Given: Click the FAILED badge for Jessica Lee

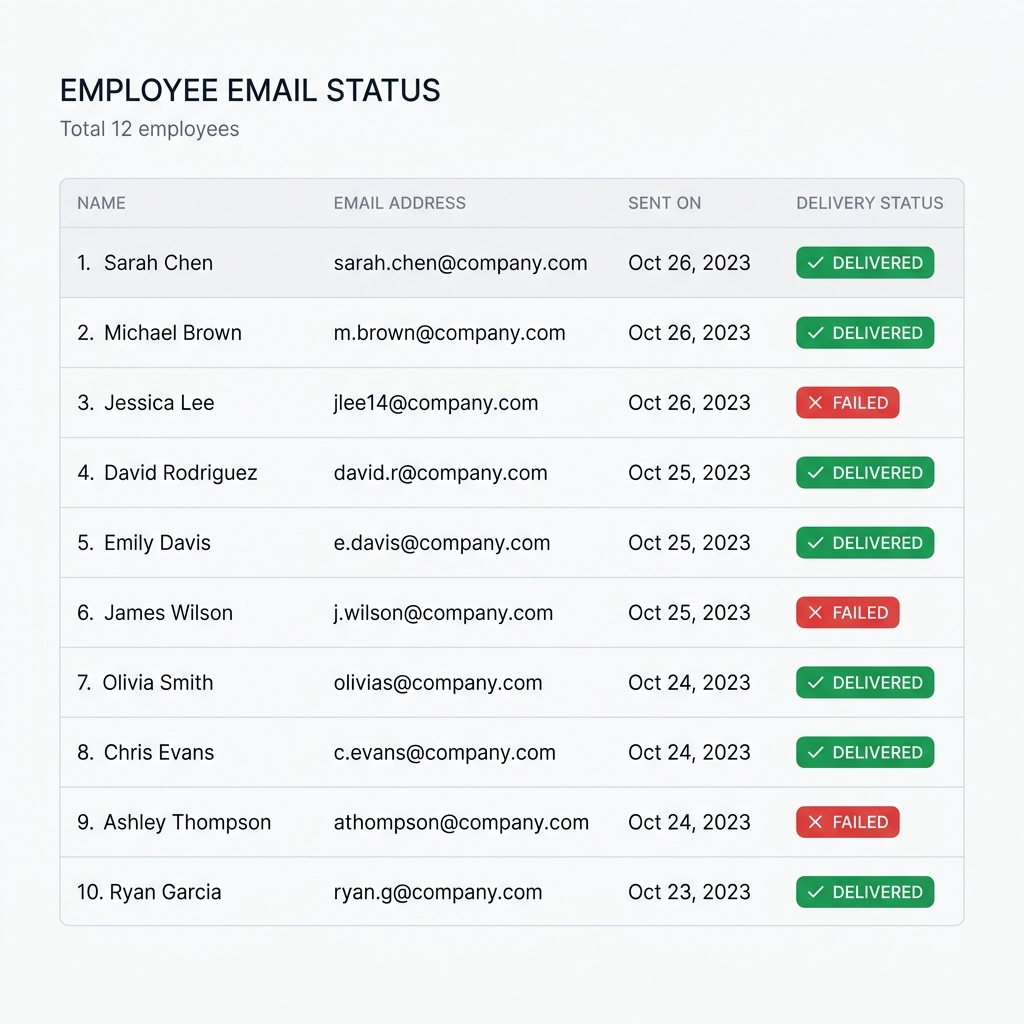Looking at the screenshot, I should pos(847,402).
